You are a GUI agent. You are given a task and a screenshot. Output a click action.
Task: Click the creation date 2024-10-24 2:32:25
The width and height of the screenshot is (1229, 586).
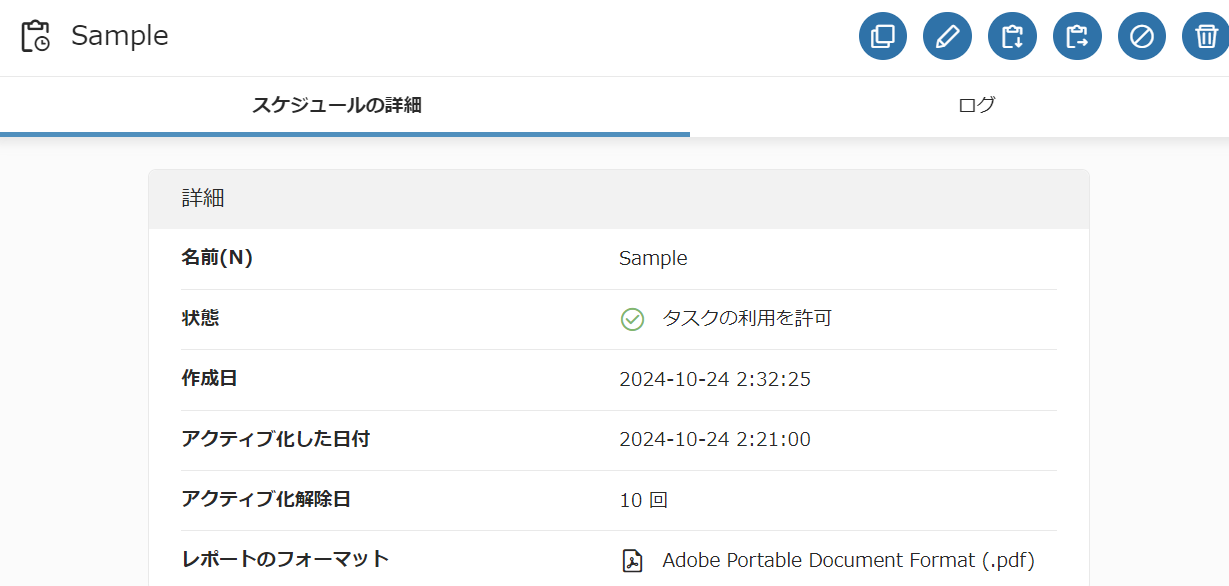[x=715, y=379]
